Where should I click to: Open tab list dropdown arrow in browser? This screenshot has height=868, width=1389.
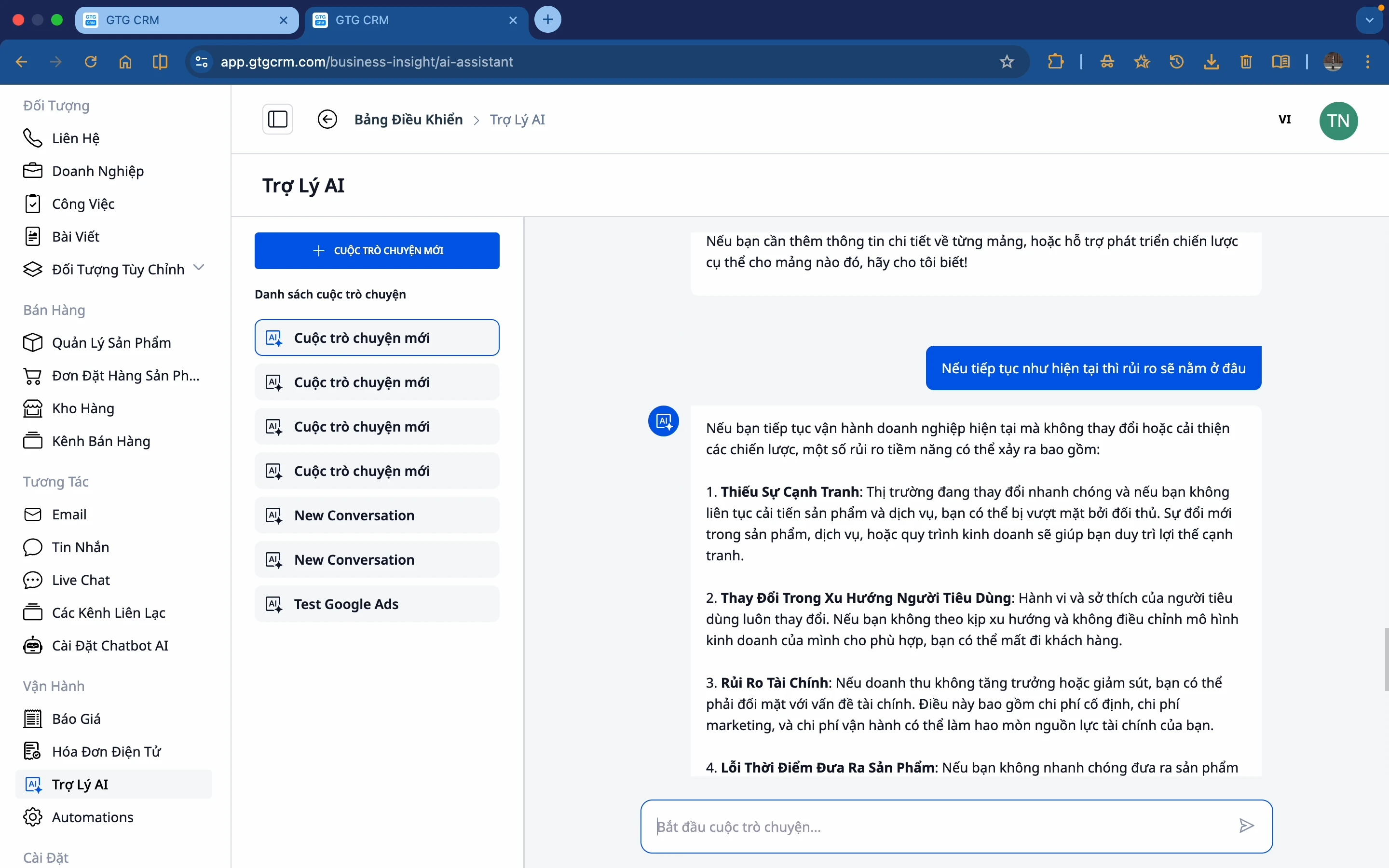click(x=1370, y=21)
